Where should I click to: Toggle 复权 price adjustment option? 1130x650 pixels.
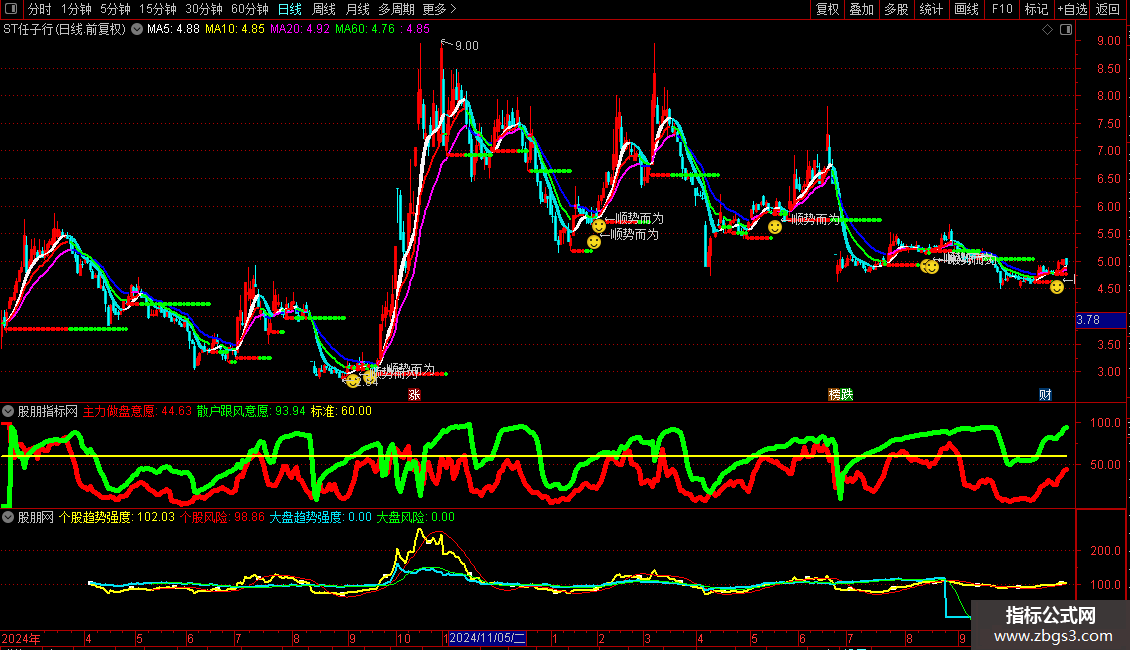click(828, 9)
